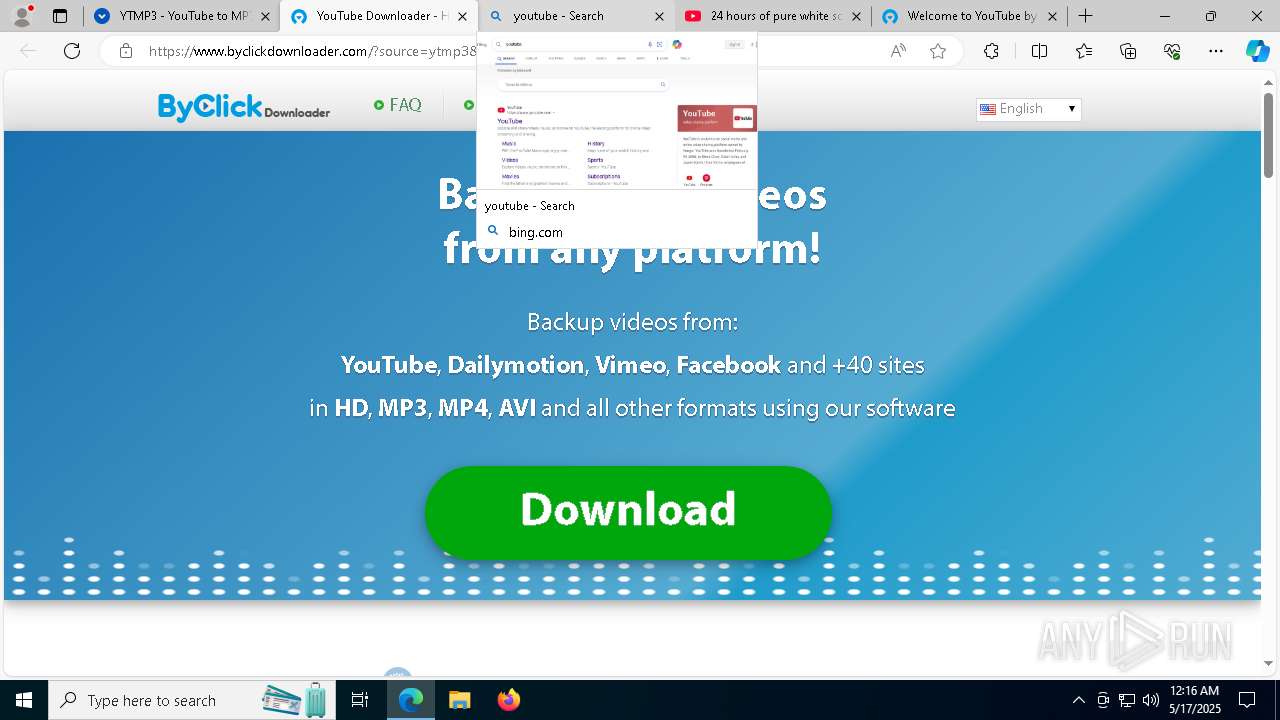The height and width of the screenshot is (720, 1280).
Task: Activate Read aloud icon
Action: pos(898,51)
